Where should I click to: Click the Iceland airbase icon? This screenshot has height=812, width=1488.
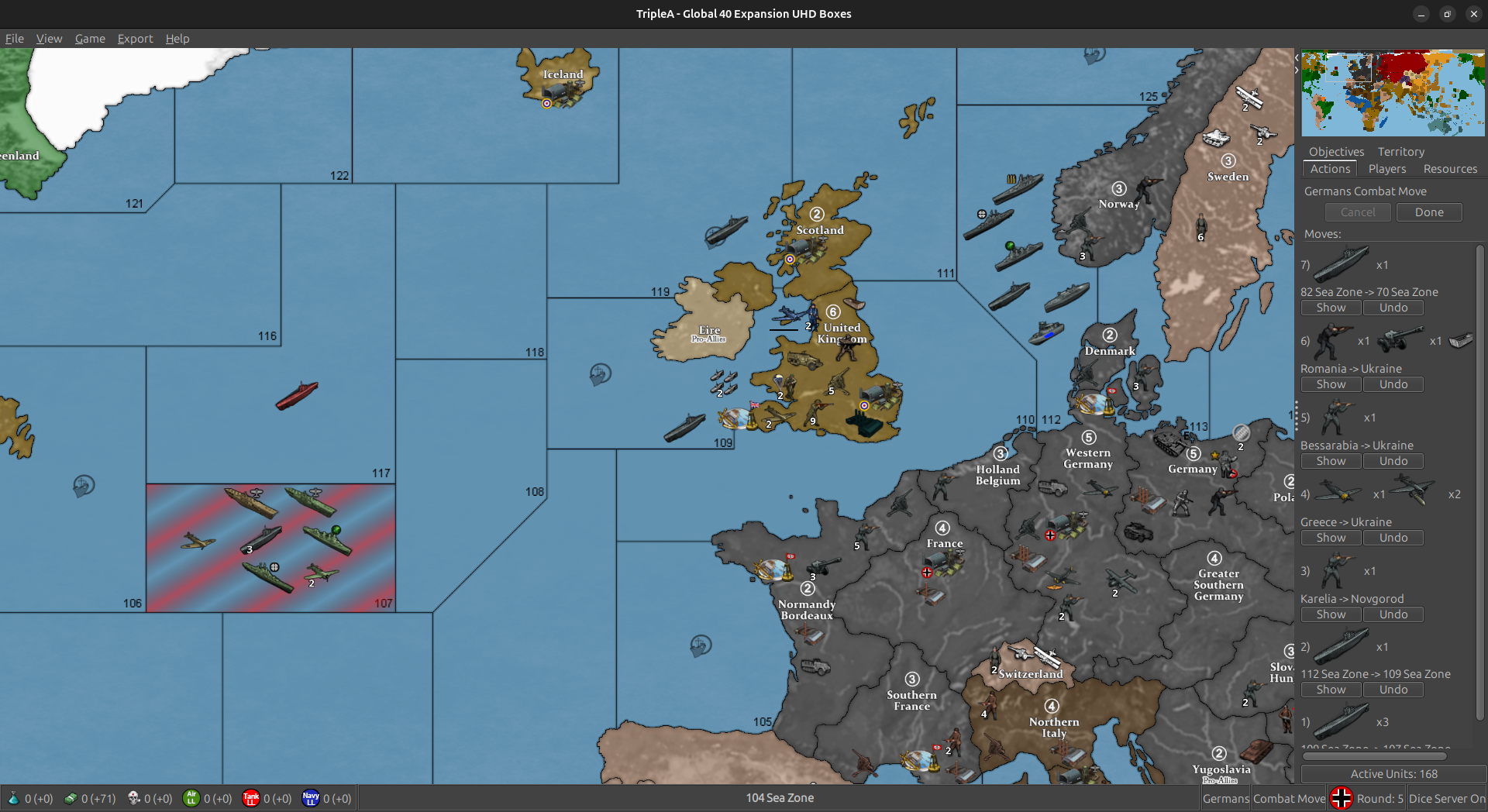[x=563, y=94]
